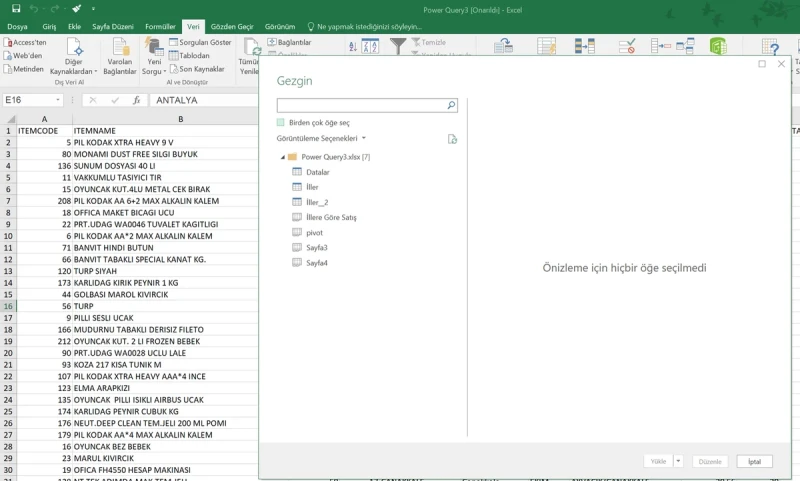Save the workbook with the diskette icon
800x481 pixels.
click(16, 8)
